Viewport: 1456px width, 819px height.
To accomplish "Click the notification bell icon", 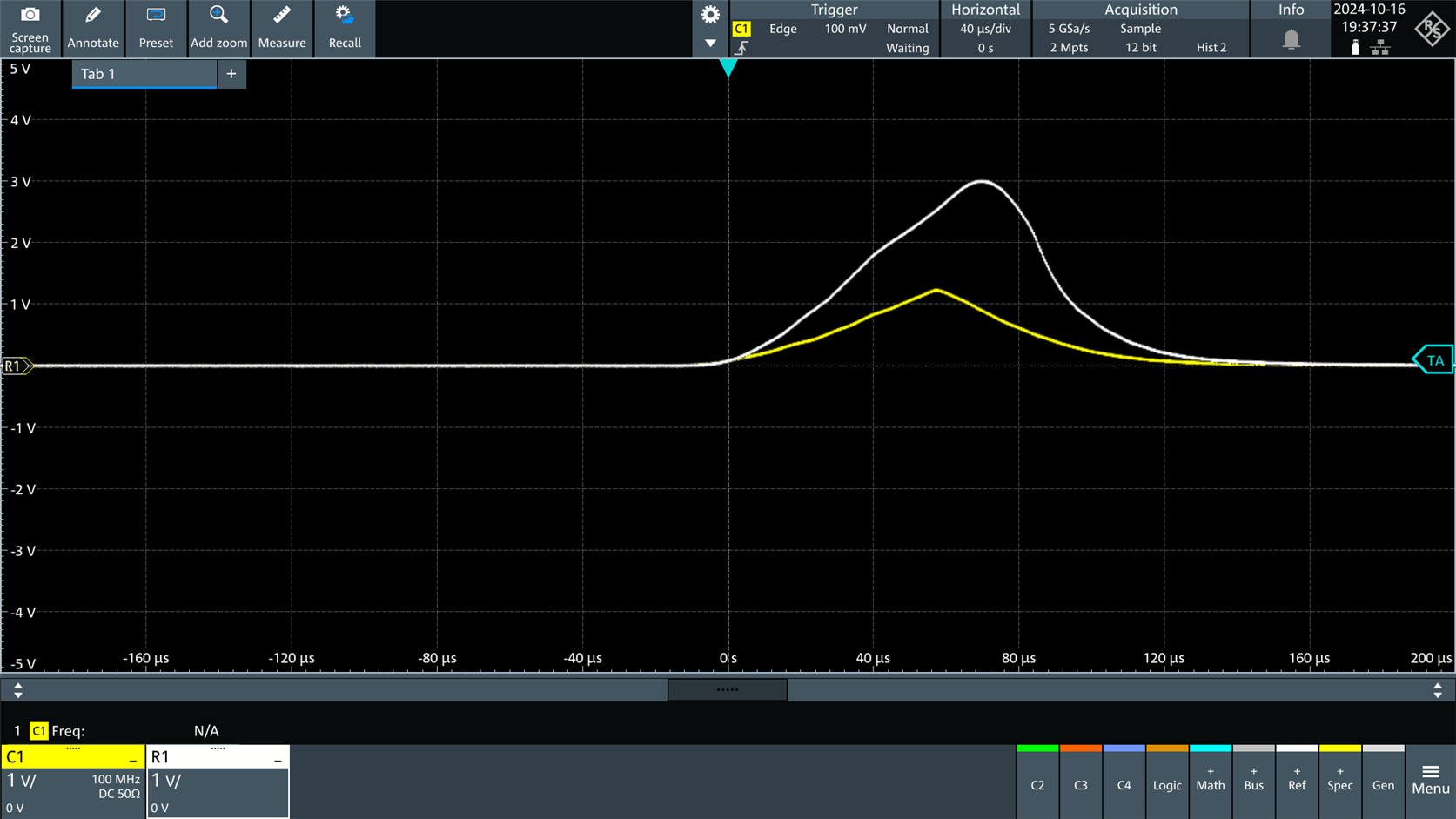I will click(x=1291, y=39).
